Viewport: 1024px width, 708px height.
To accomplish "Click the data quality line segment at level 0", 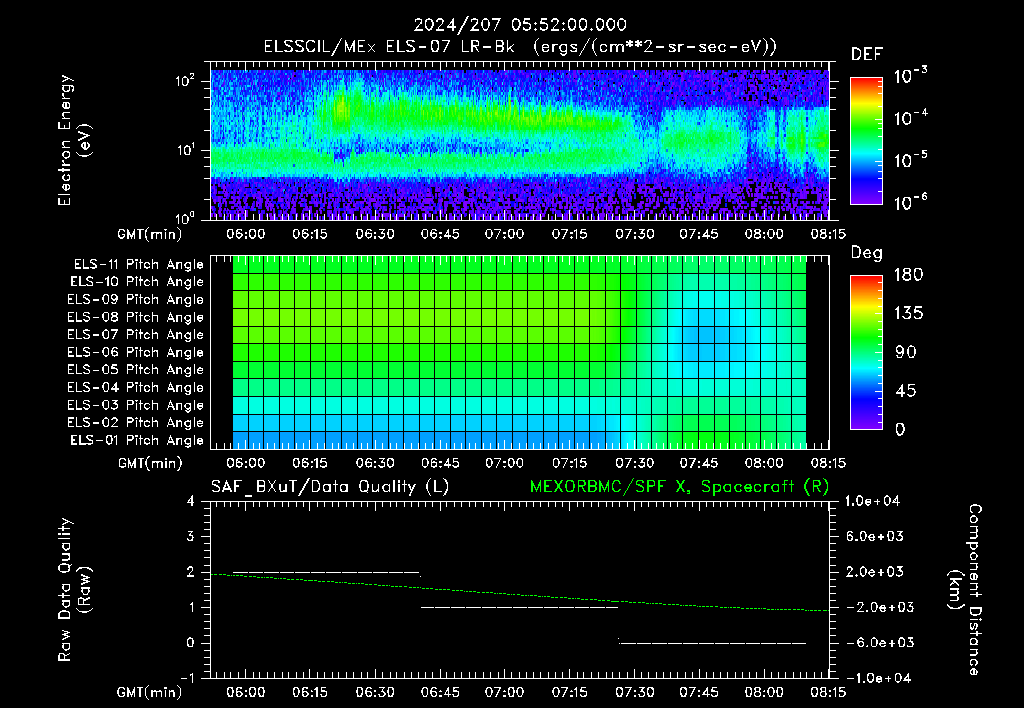I will coord(712,643).
